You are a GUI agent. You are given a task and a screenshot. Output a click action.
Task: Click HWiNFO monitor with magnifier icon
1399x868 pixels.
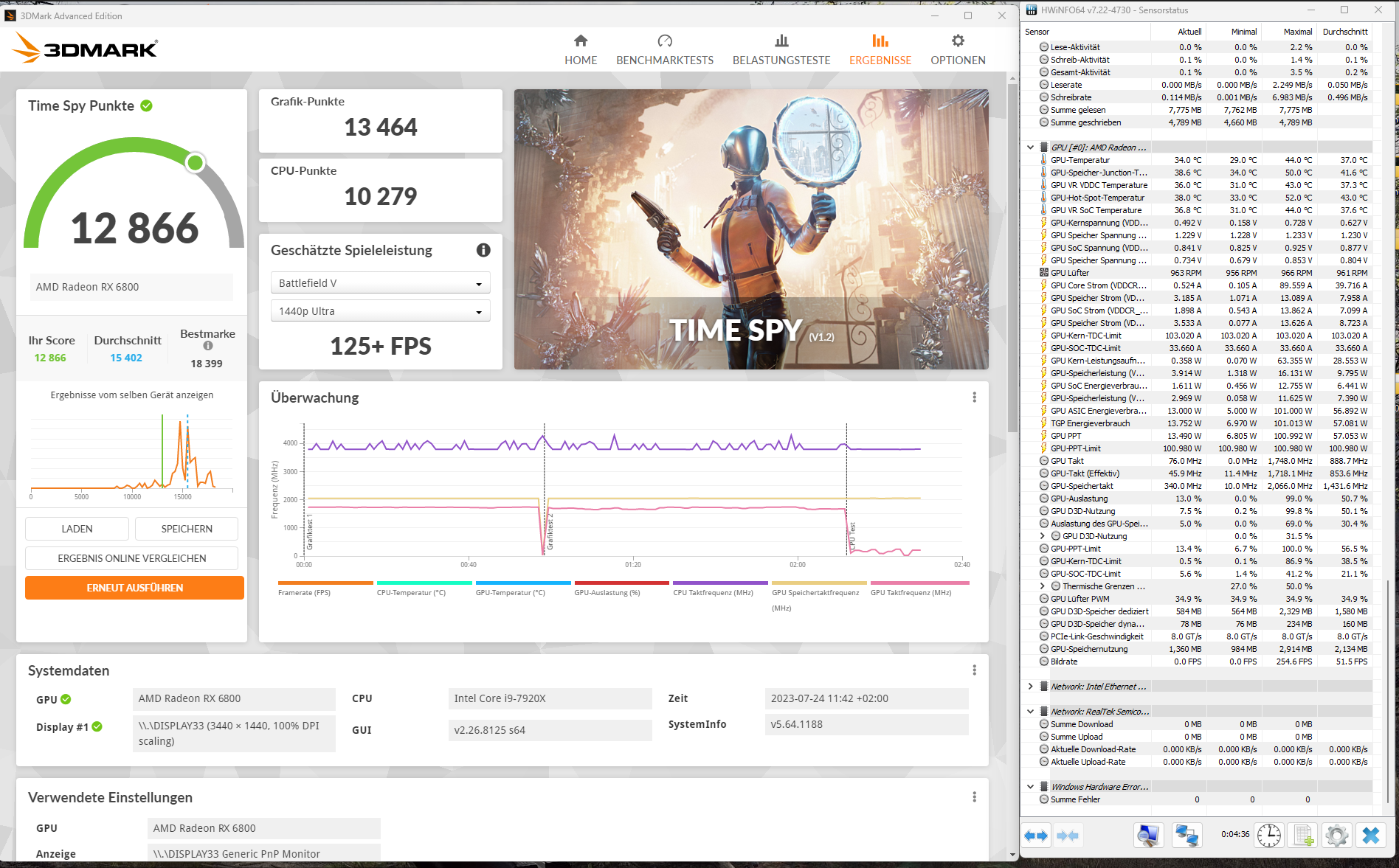(x=1148, y=836)
